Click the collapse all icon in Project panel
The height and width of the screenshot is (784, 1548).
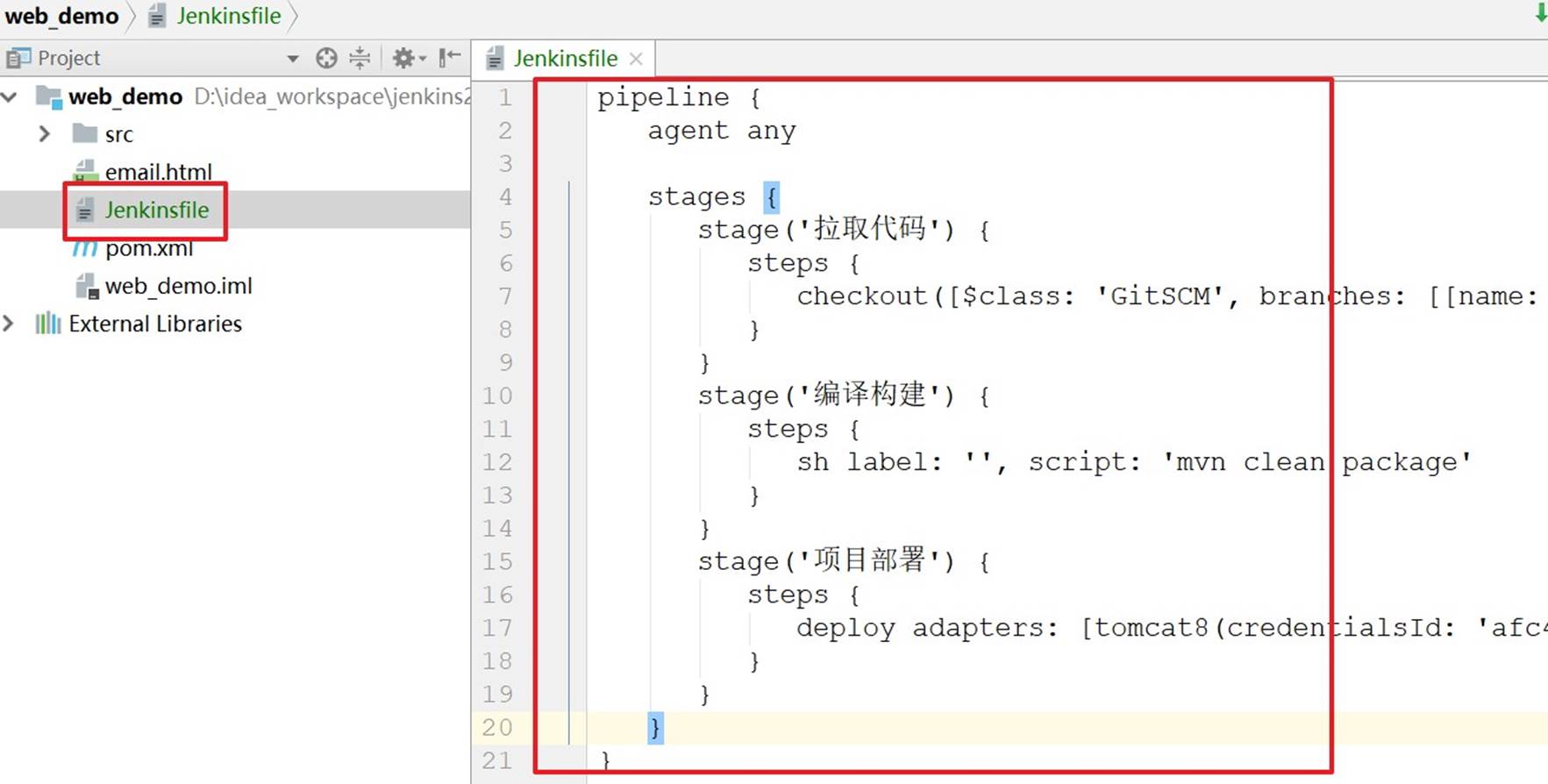click(x=360, y=58)
